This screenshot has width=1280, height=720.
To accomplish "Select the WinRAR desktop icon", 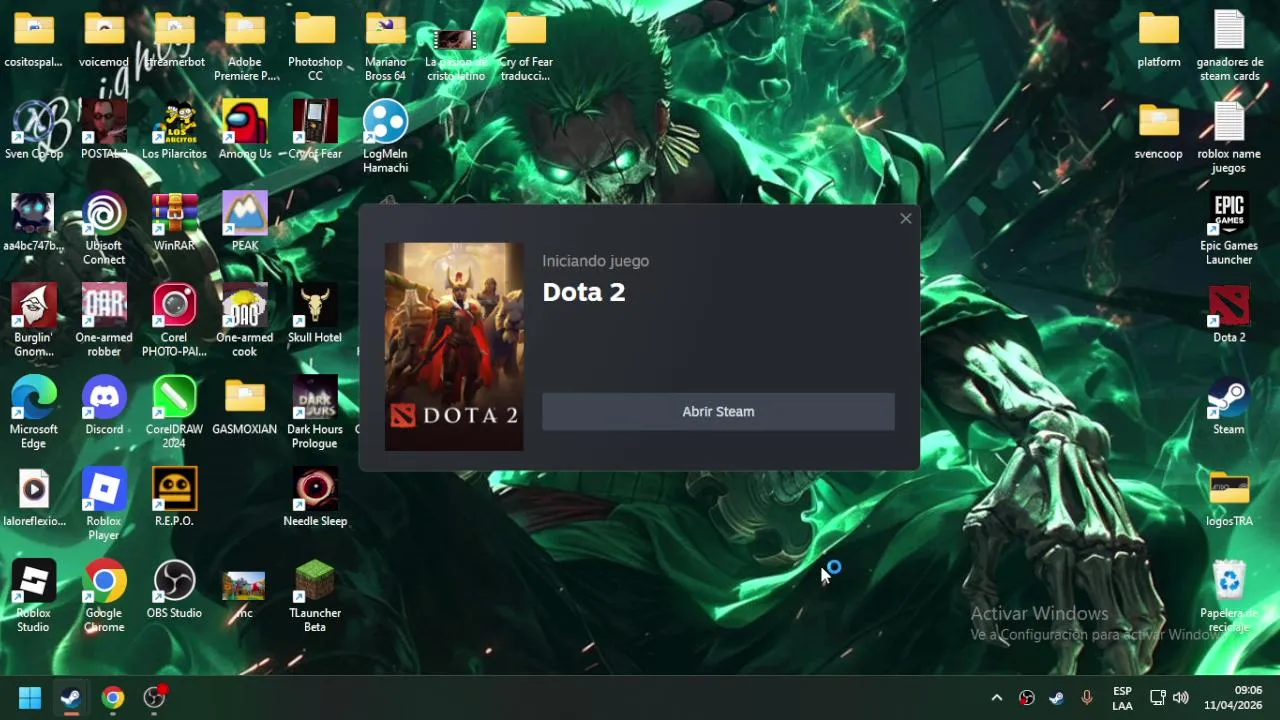I will tap(174, 222).
